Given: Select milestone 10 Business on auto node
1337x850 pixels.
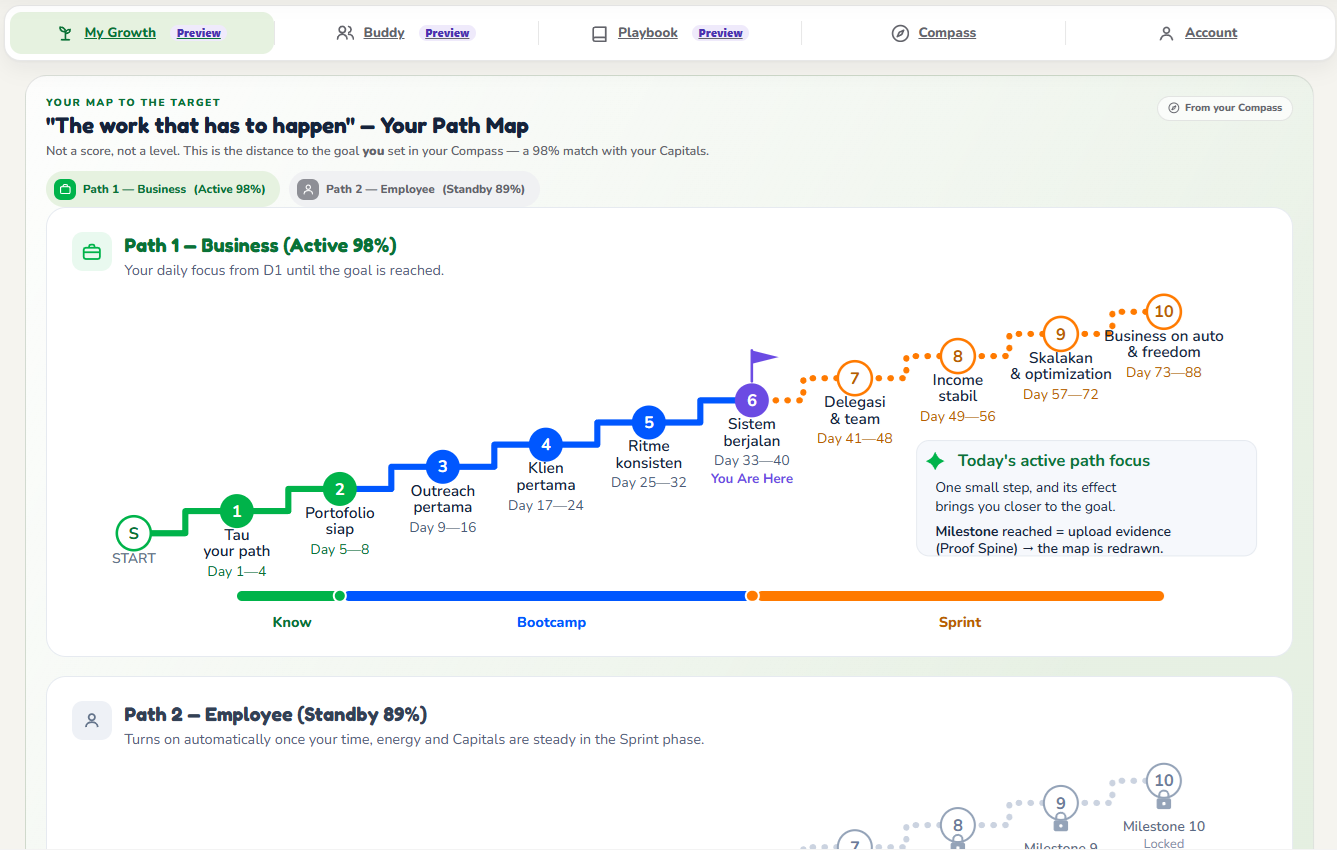Looking at the screenshot, I should tap(1164, 312).
